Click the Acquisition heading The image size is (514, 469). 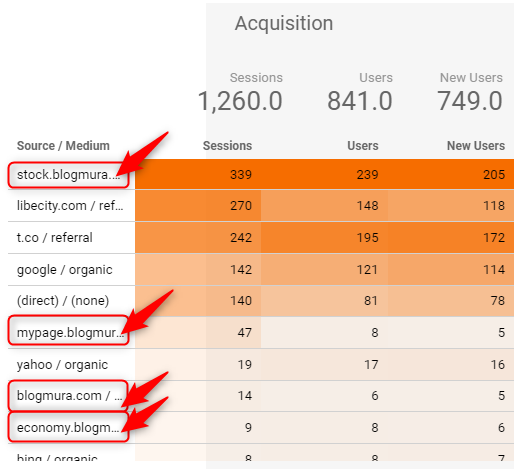coord(284,23)
